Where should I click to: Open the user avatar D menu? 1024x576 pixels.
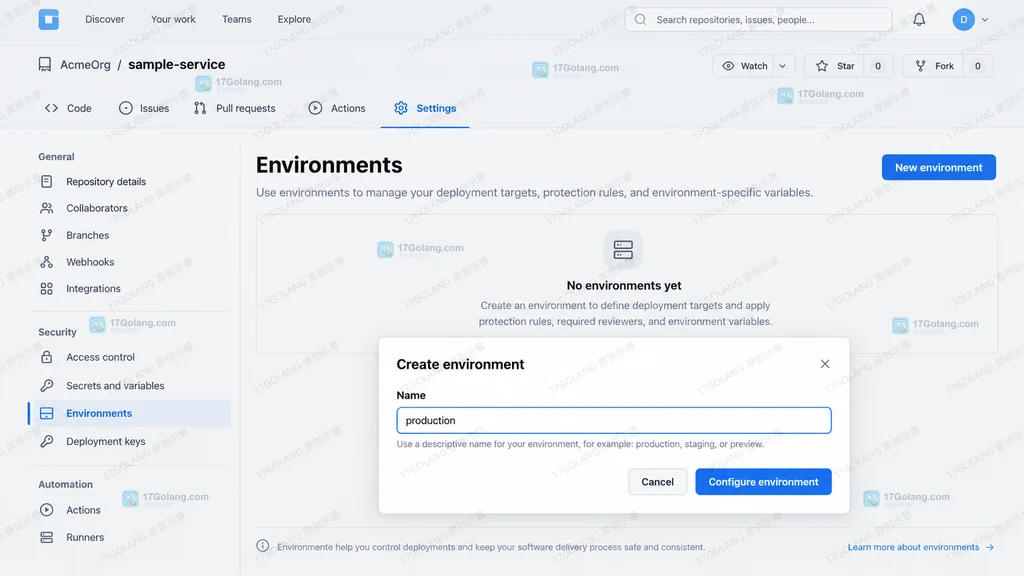point(963,20)
